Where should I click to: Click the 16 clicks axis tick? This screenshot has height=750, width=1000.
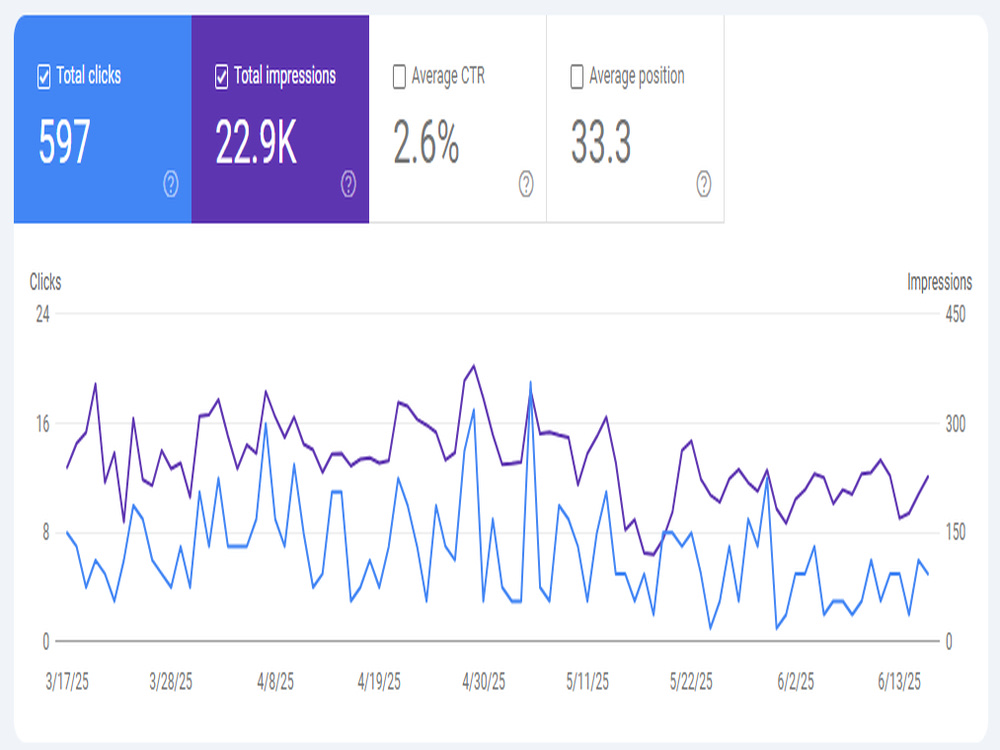click(x=43, y=424)
